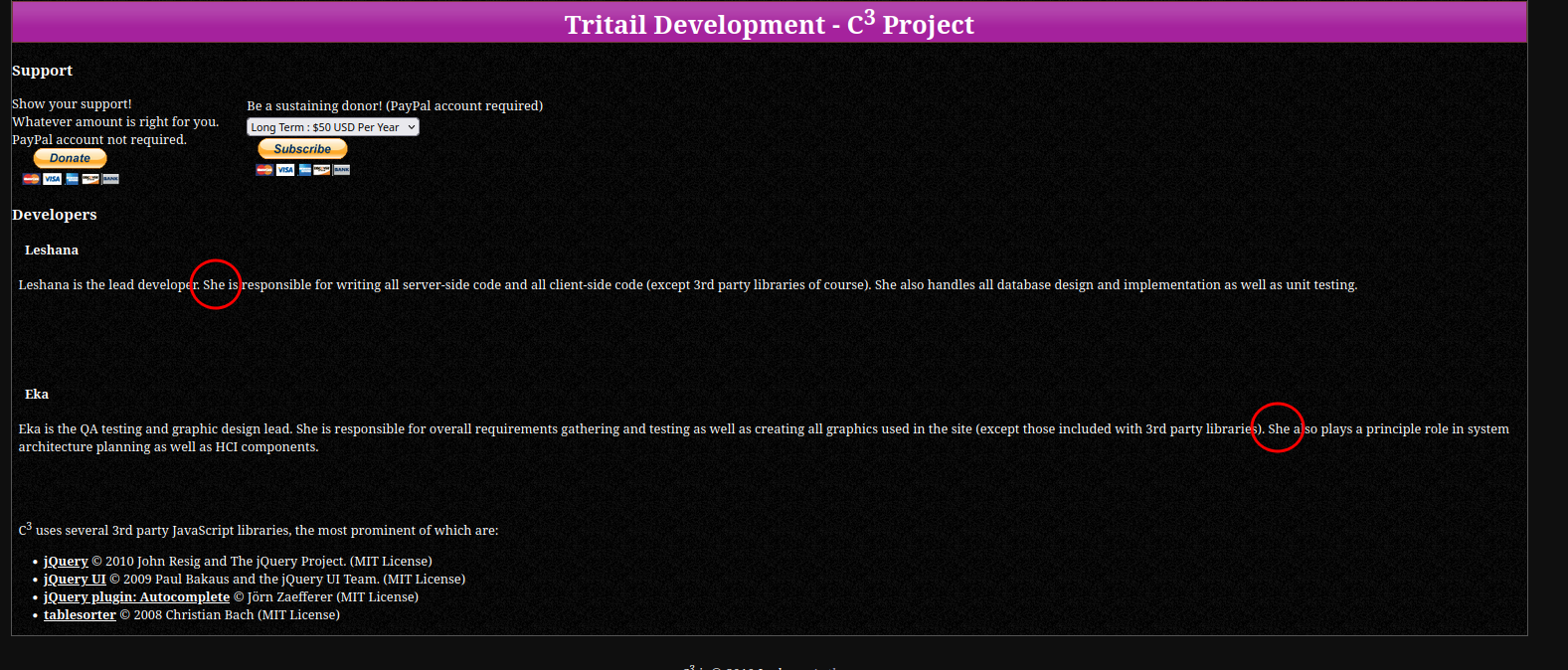Click the Tritail Development page title
The width and height of the screenshot is (1568, 670).
point(769,24)
